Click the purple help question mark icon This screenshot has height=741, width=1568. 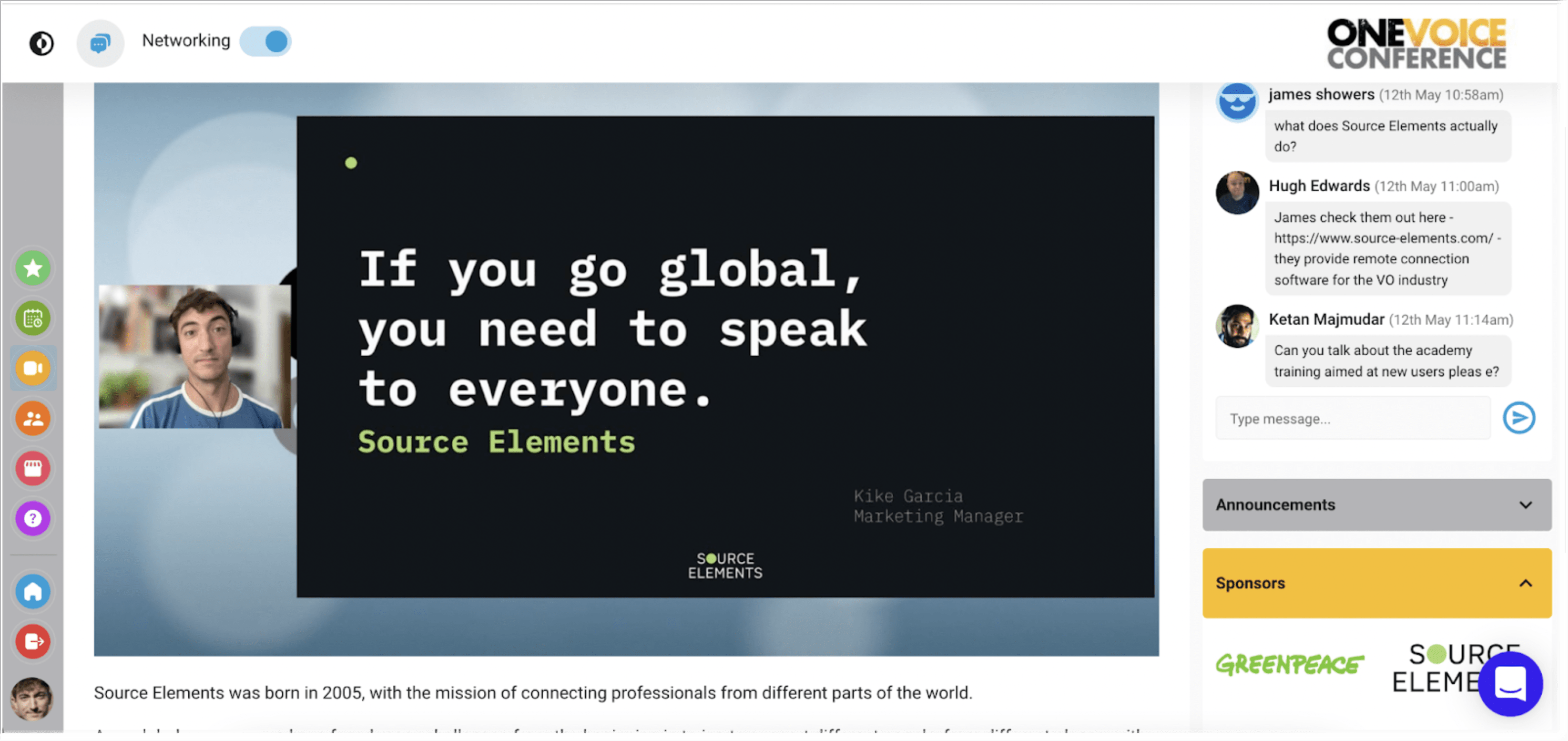tap(33, 519)
